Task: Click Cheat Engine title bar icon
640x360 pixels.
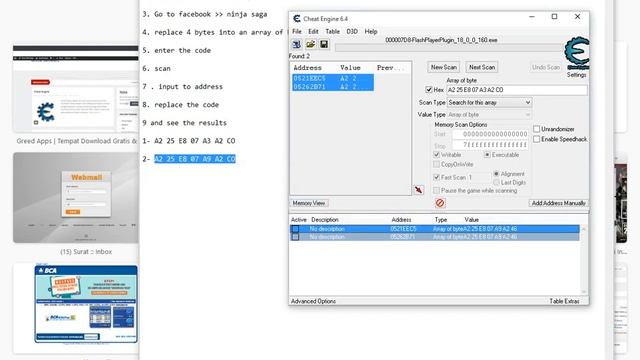Action: (297, 19)
